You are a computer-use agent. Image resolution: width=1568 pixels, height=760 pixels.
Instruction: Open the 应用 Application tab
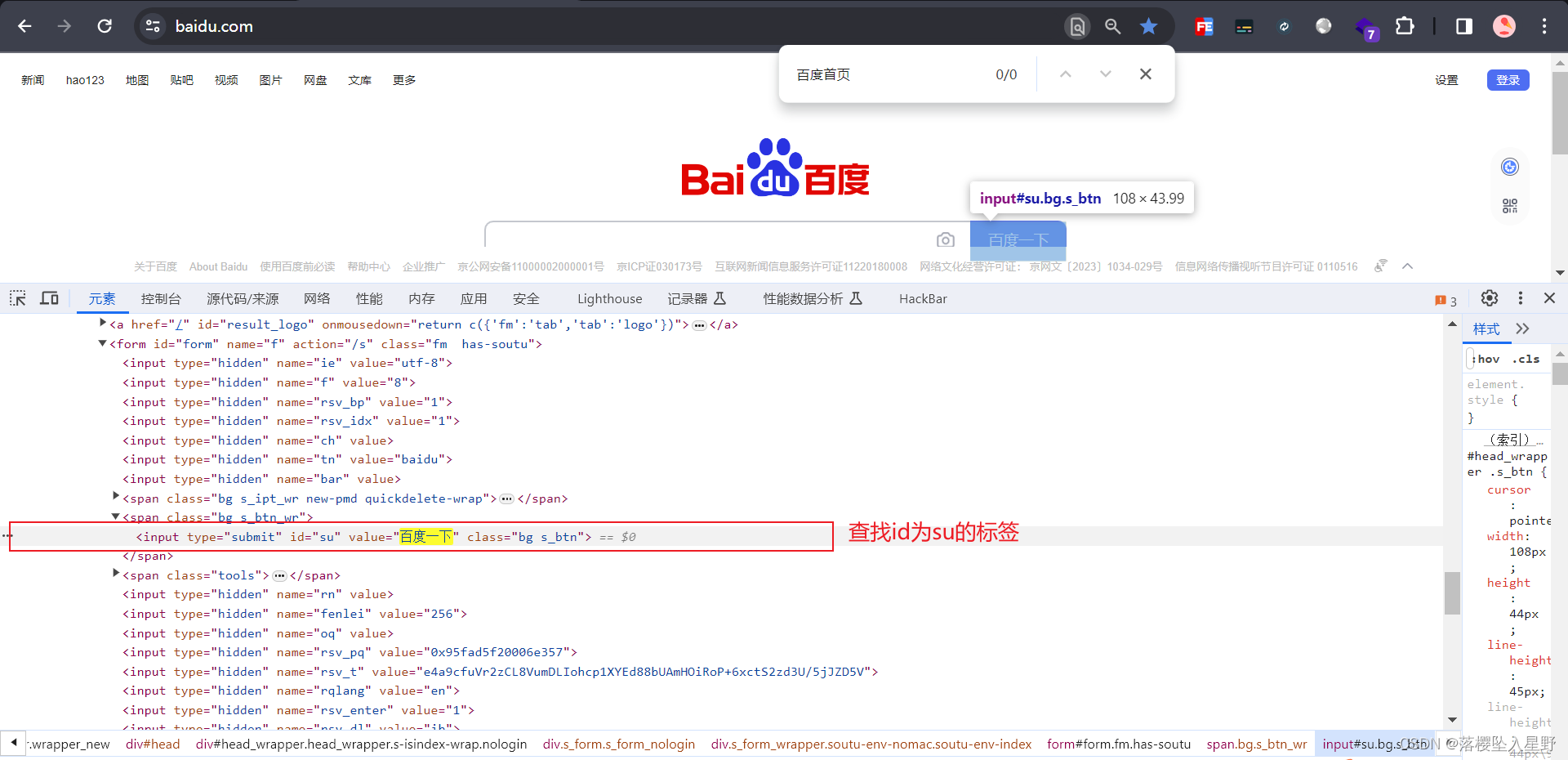click(474, 299)
